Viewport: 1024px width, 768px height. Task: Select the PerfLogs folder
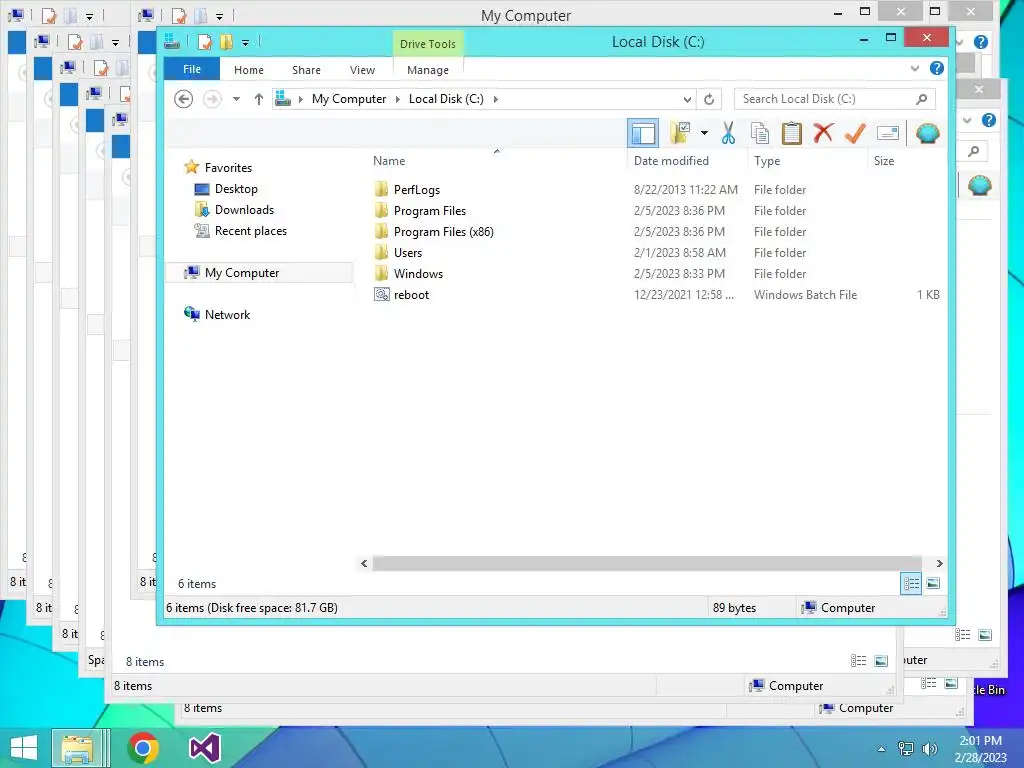[417, 189]
